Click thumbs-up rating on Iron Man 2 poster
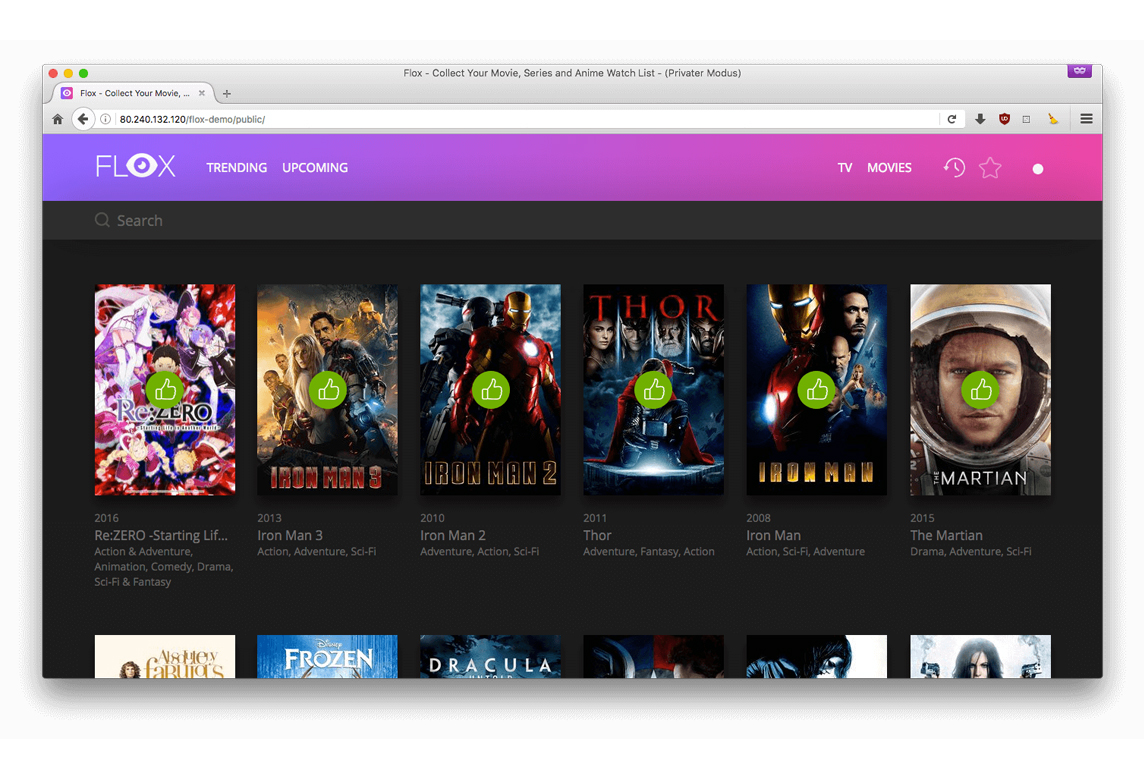The width and height of the screenshot is (1144, 758). pos(491,390)
